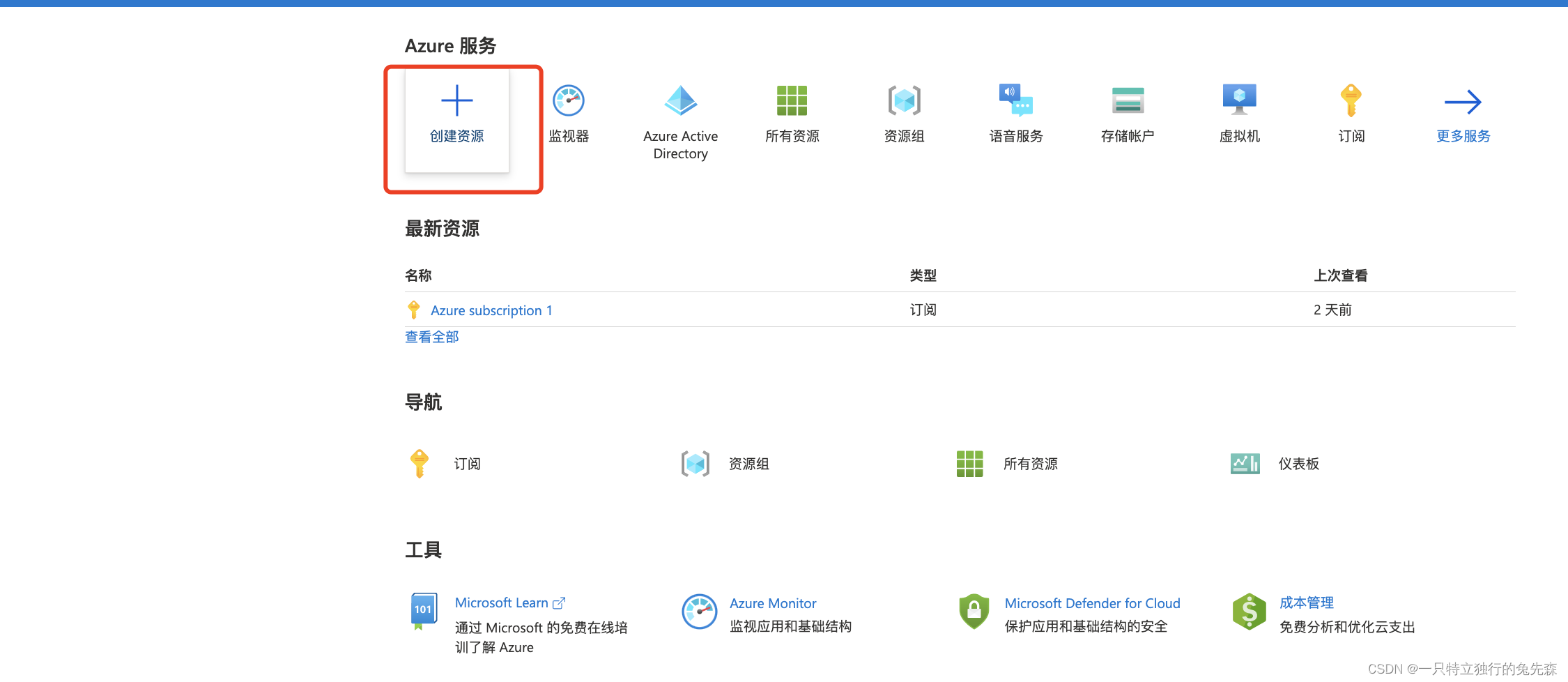Open 语音服务 speech icon
The height and width of the screenshot is (682, 1568).
(x=1016, y=100)
